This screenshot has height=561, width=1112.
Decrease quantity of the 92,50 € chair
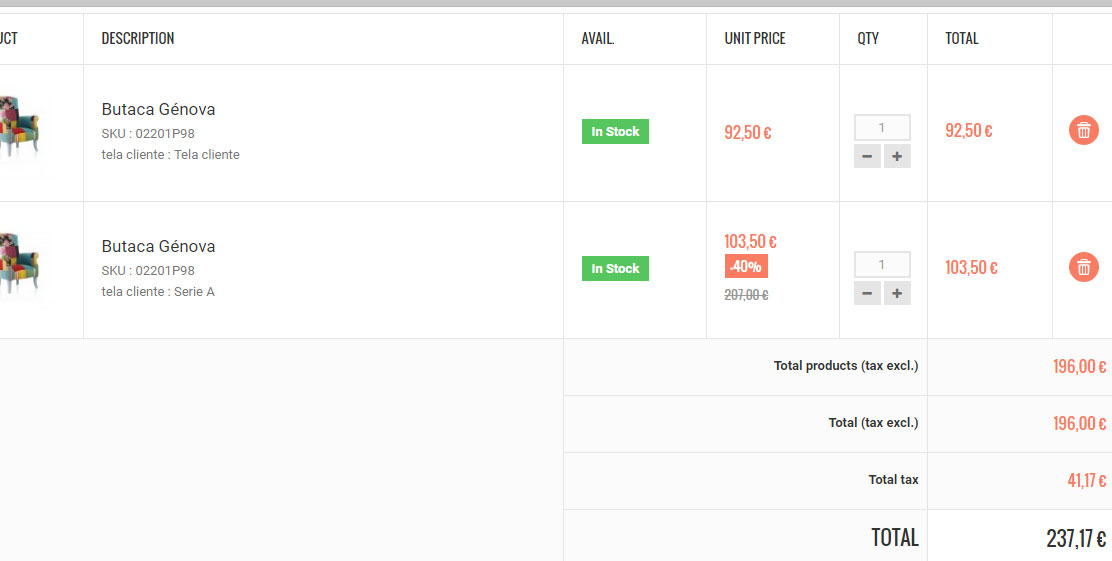(867, 156)
